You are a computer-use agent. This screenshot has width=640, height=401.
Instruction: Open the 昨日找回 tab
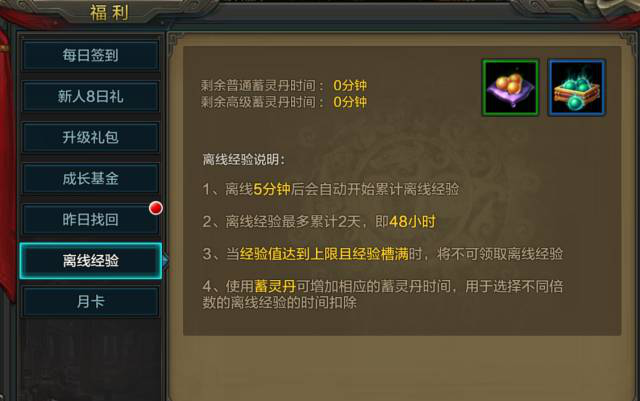click(90, 220)
